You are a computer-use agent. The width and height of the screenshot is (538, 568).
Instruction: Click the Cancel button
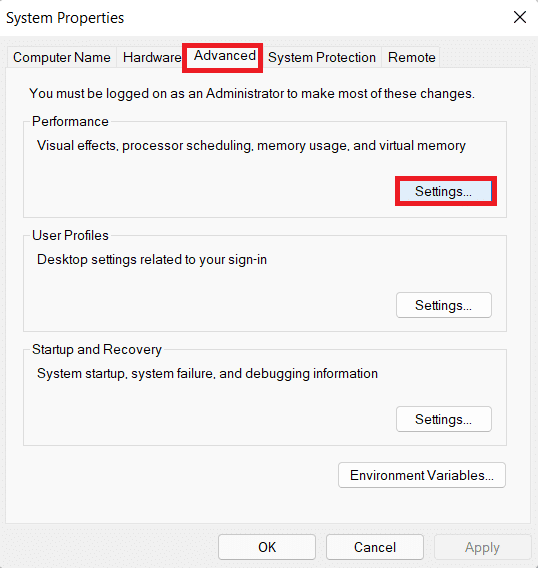point(375,547)
